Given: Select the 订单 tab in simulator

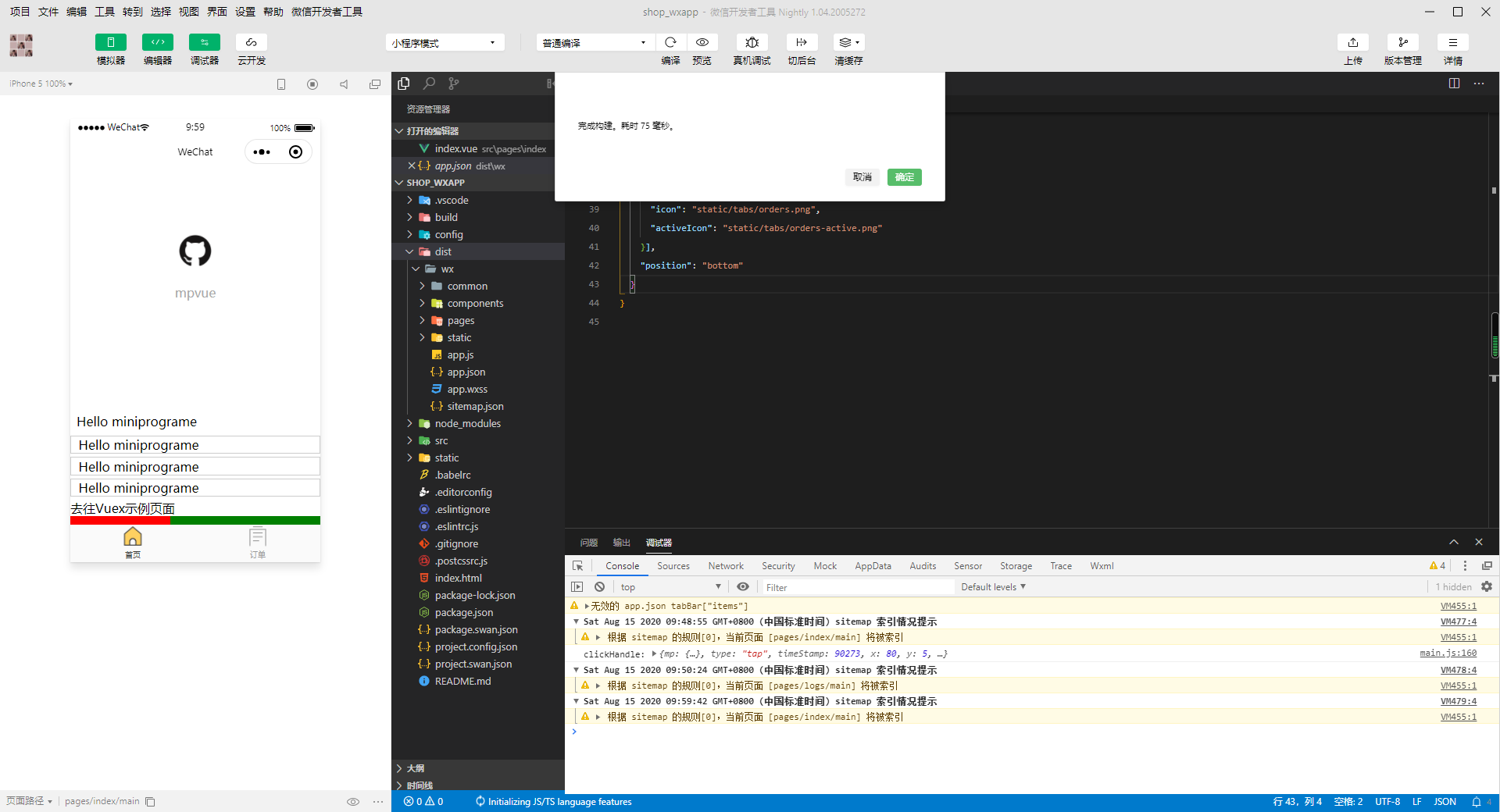Looking at the screenshot, I should click(x=258, y=543).
